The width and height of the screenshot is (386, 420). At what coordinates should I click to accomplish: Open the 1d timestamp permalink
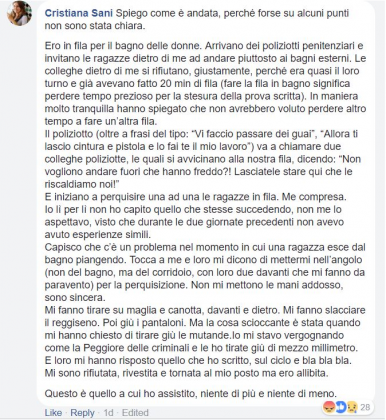click(108, 413)
